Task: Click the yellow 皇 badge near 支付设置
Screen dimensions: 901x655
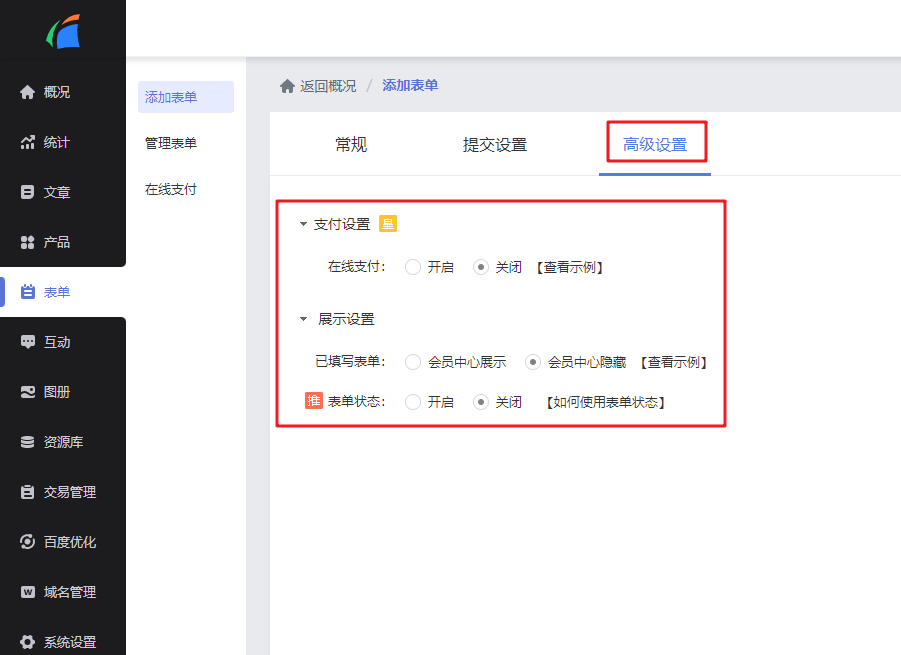Action: (388, 224)
